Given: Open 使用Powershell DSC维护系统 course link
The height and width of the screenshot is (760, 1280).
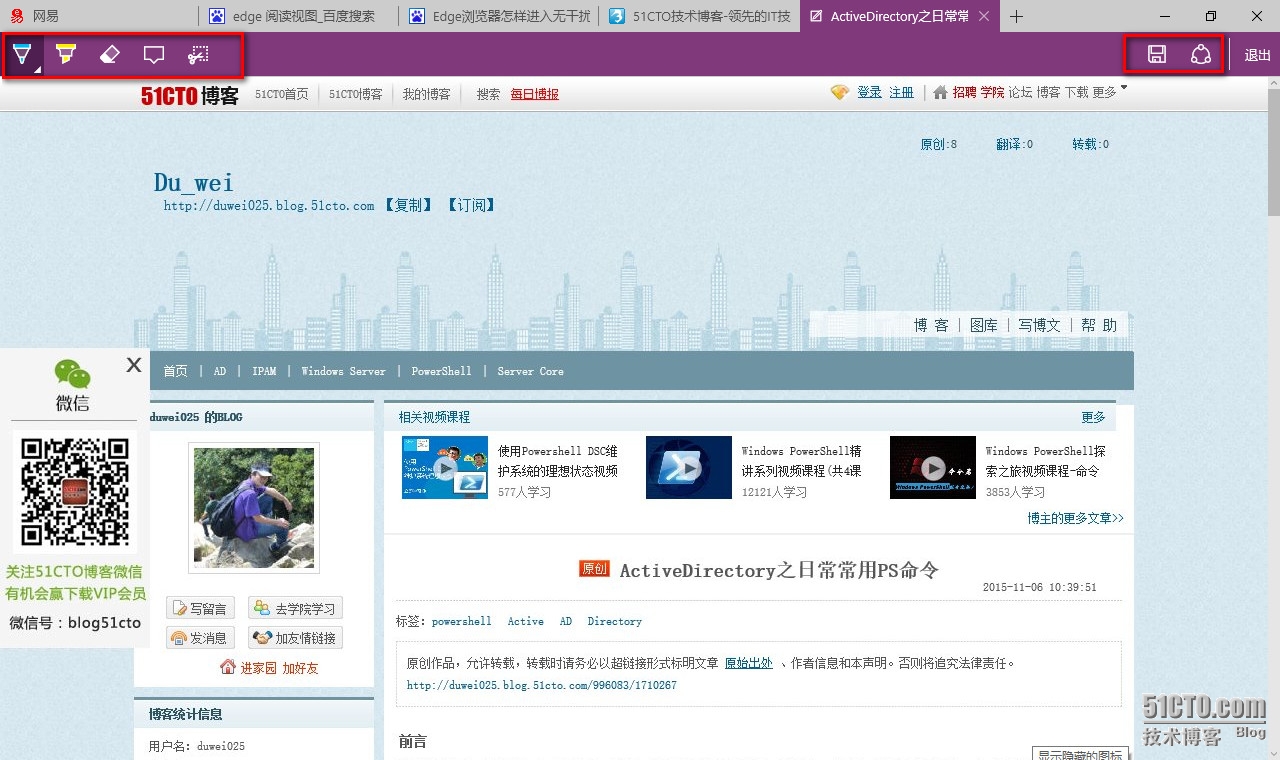Looking at the screenshot, I should pos(558,461).
